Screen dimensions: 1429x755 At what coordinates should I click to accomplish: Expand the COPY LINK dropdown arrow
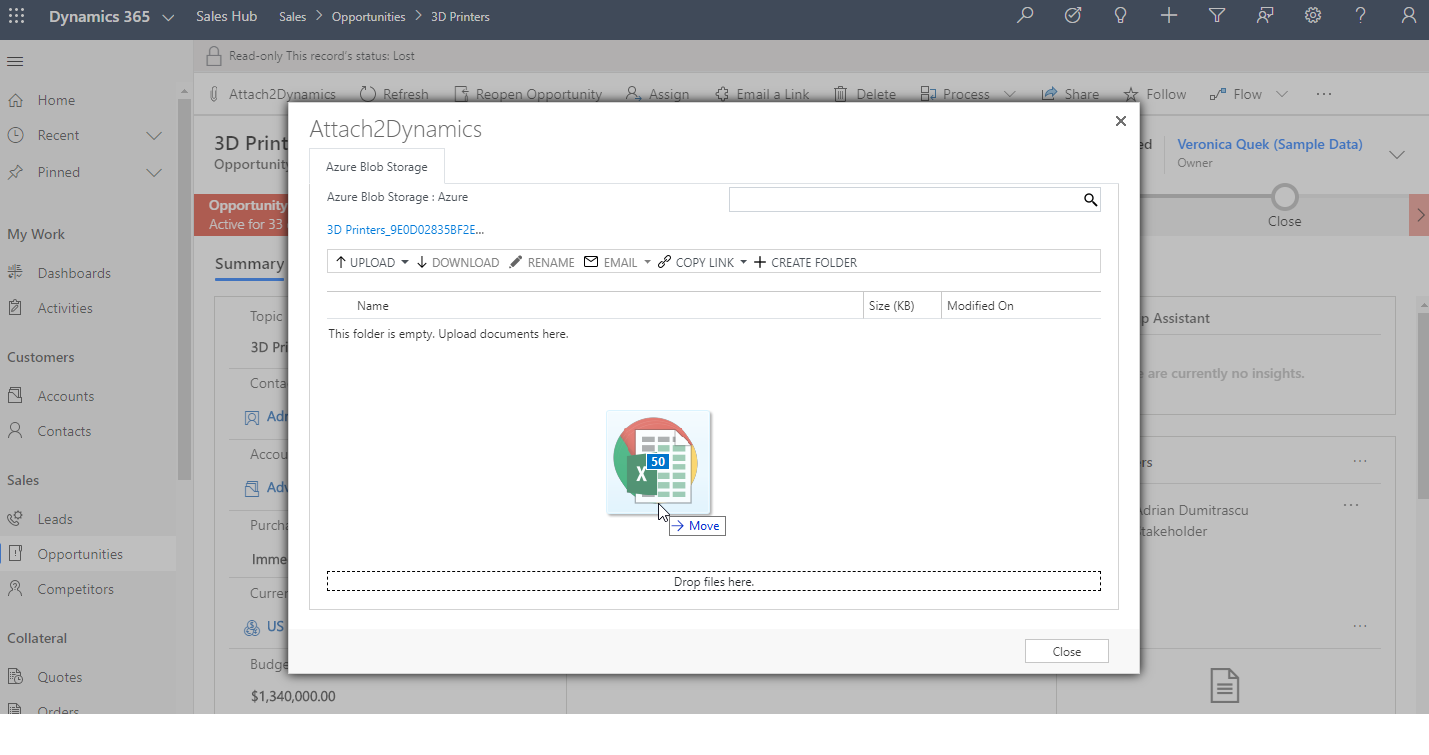pos(743,262)
